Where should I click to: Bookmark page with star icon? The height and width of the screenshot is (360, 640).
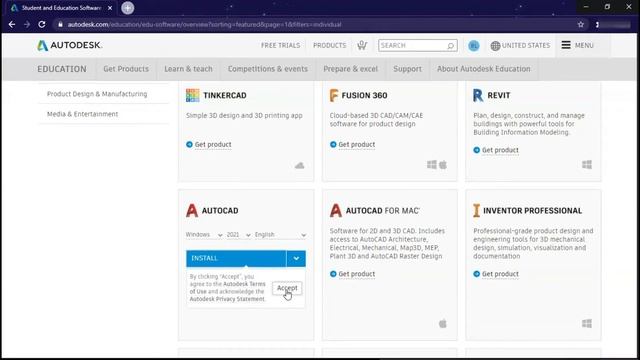coord(581,24)
